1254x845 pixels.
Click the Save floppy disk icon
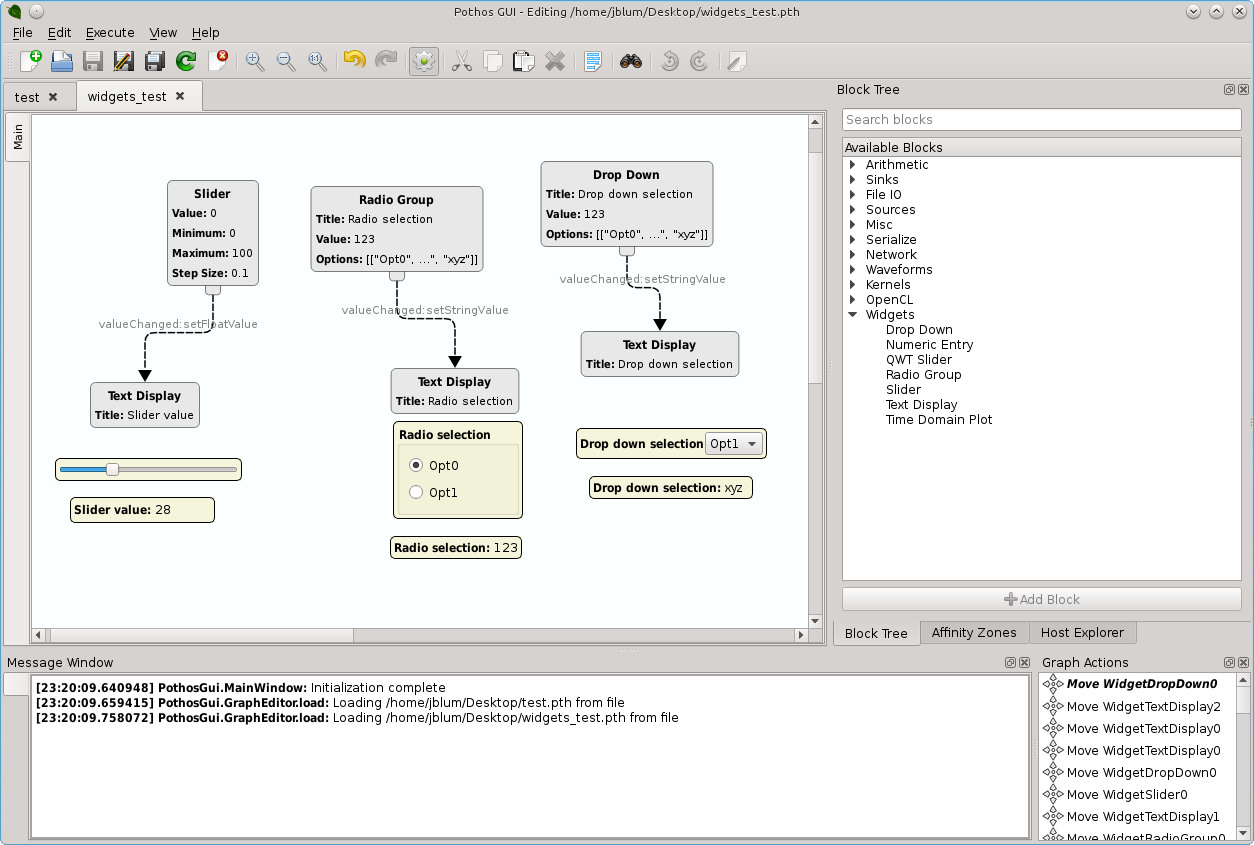tap(93, 61)
